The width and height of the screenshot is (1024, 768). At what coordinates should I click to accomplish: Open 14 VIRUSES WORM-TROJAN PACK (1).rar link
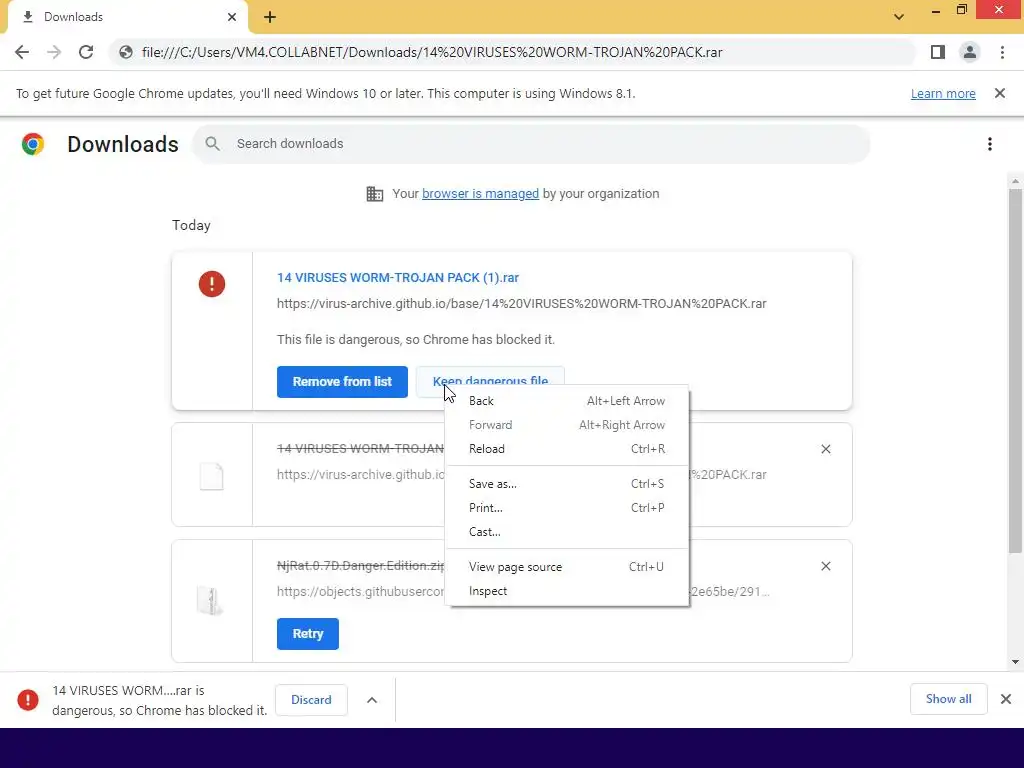[x=398, y=278]
